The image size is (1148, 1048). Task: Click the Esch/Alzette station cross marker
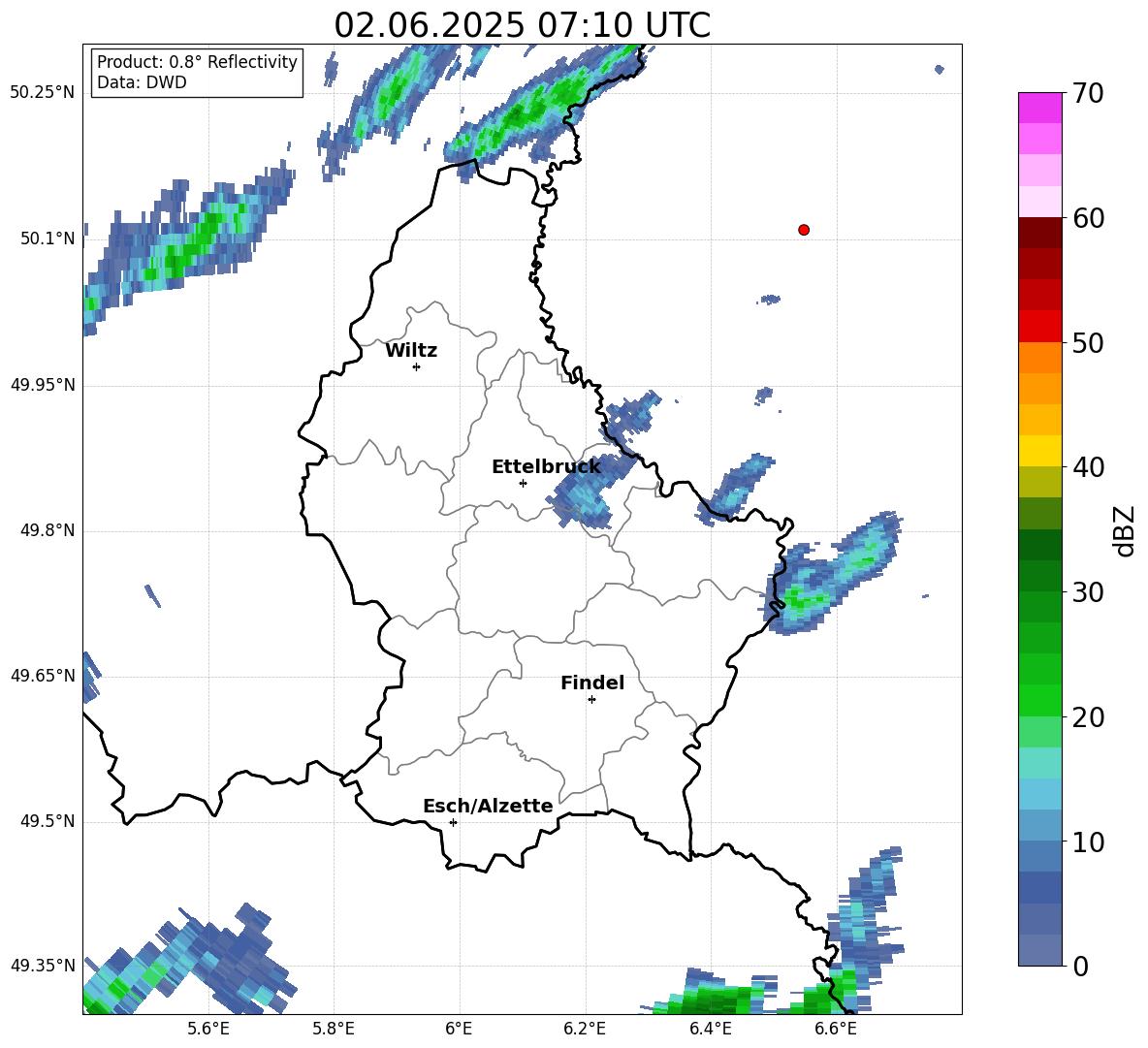(453, 822)
